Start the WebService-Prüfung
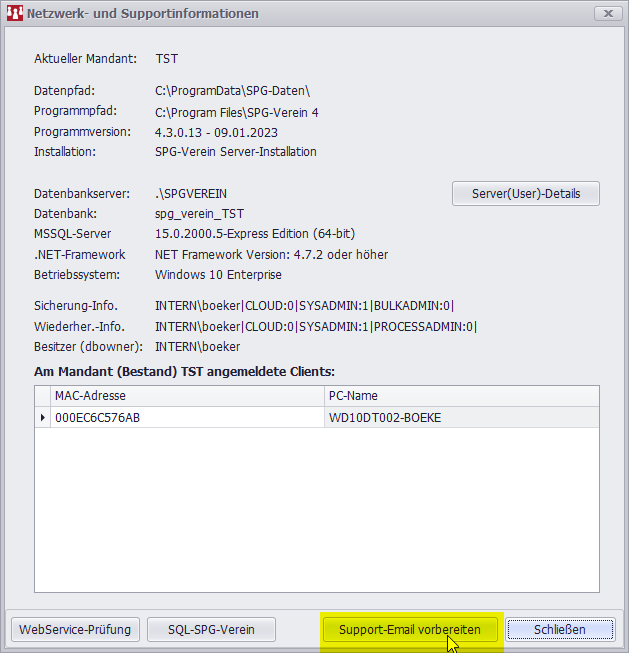 click(x=75, y=629)
